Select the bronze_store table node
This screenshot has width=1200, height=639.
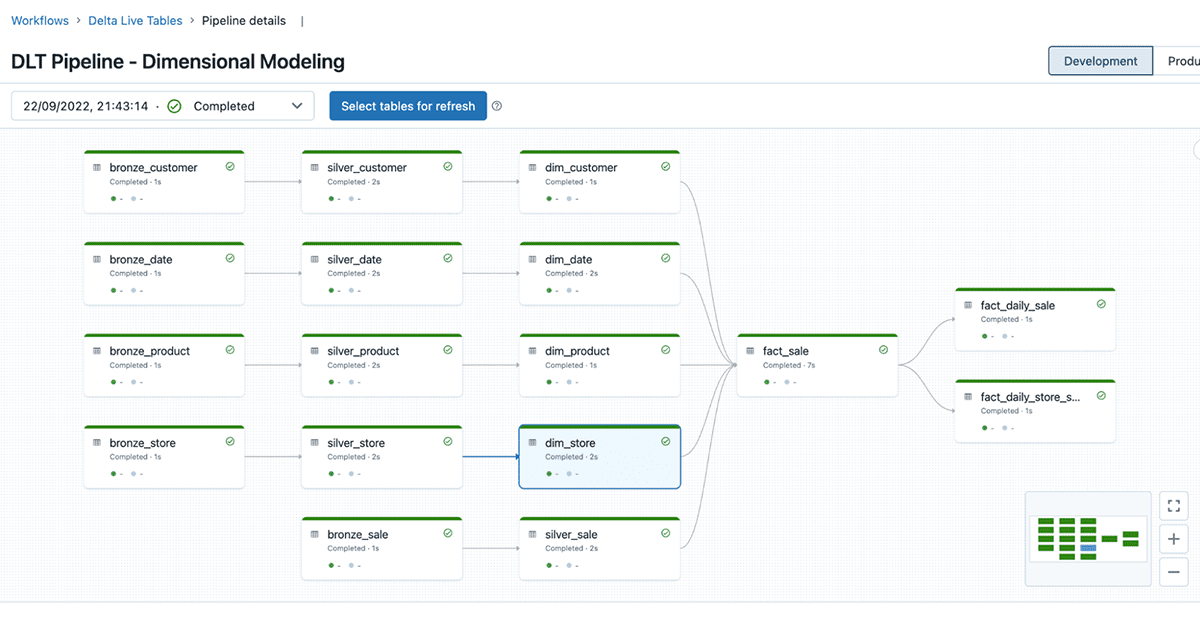pyautogui.click(x=164, y=457)
